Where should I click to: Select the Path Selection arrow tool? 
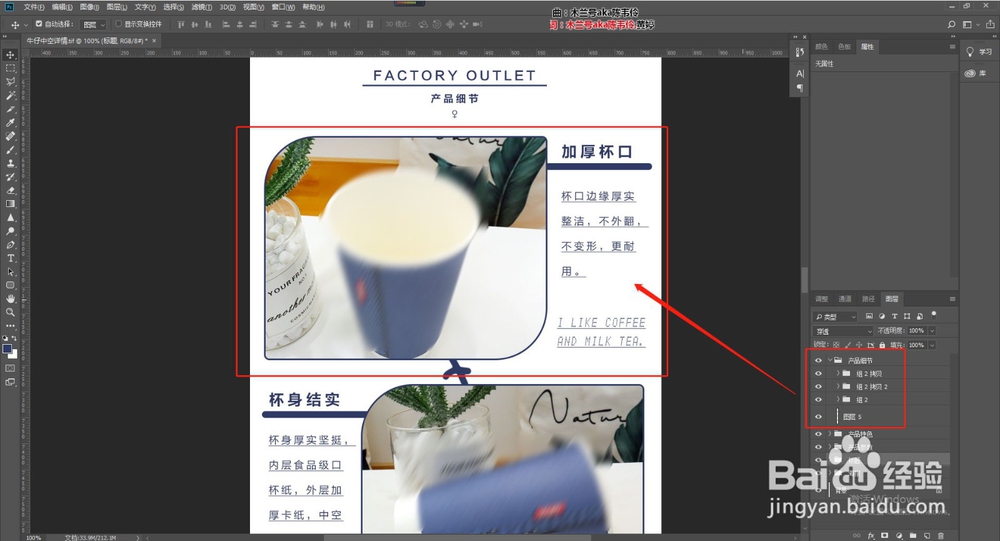point(11,272)
